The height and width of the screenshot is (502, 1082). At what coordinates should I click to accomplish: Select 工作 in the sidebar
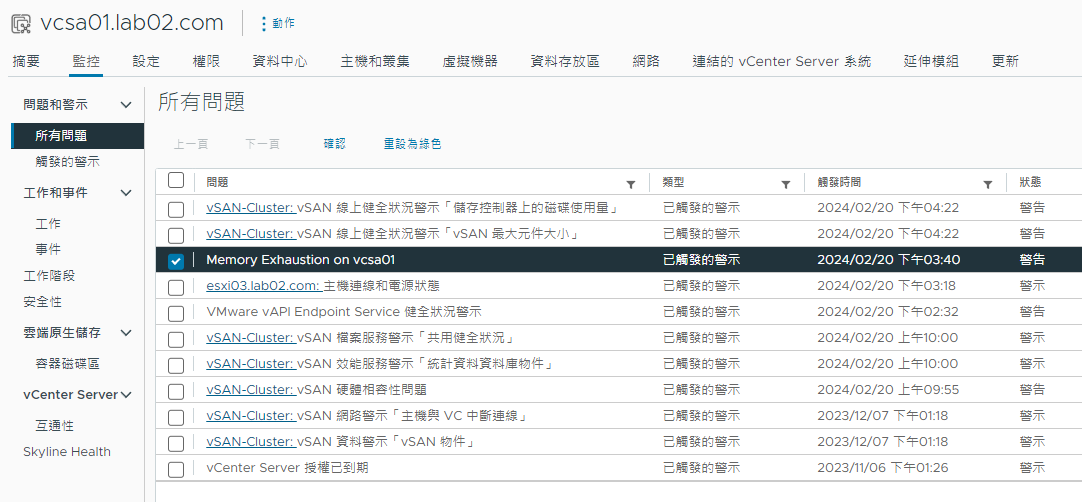(48, 224)
